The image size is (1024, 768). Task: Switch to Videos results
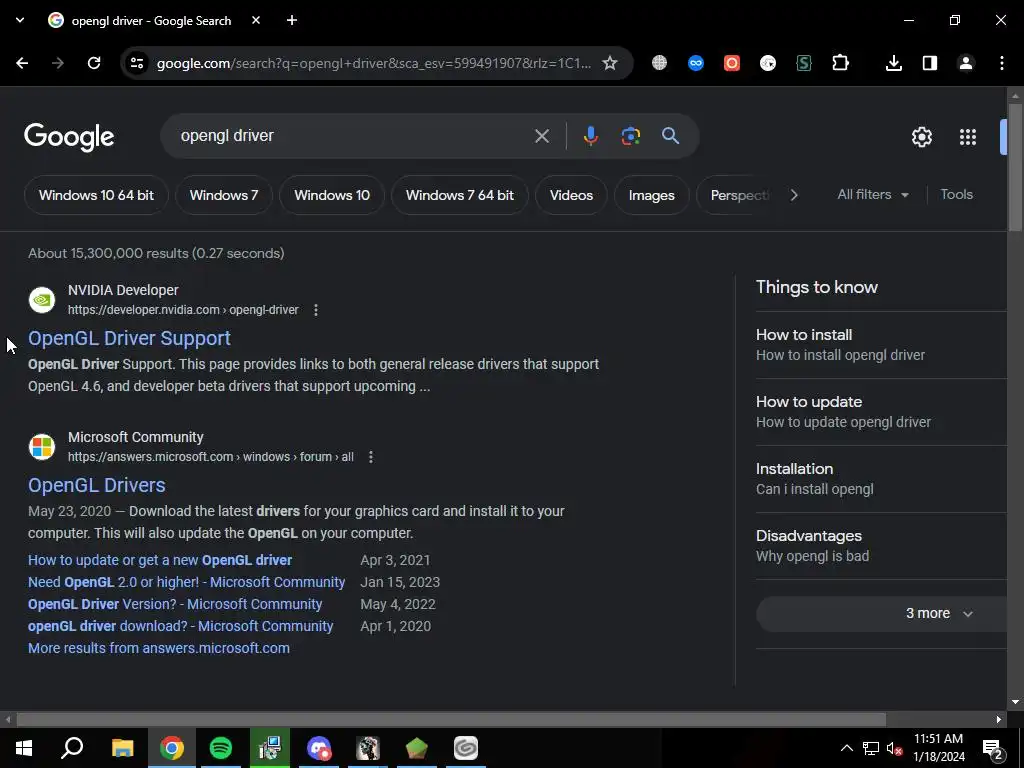click(x=571, y=195)
